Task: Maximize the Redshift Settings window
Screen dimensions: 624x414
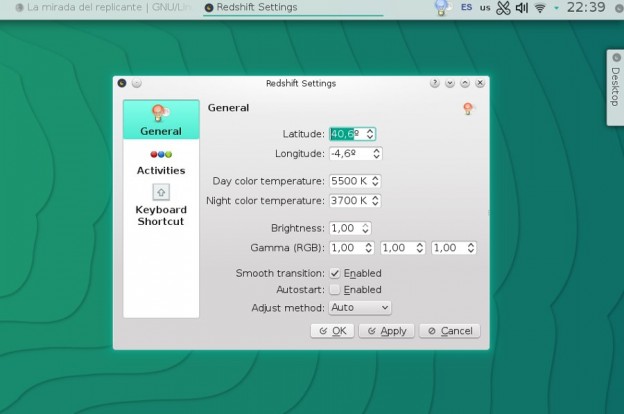Action: (465, 83)
